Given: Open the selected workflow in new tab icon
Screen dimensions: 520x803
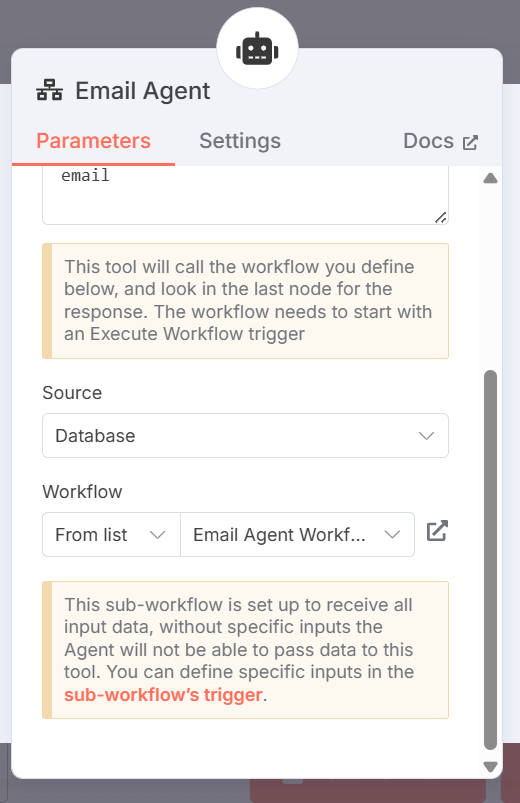Looking at the screenshot, I should [437, 531].
